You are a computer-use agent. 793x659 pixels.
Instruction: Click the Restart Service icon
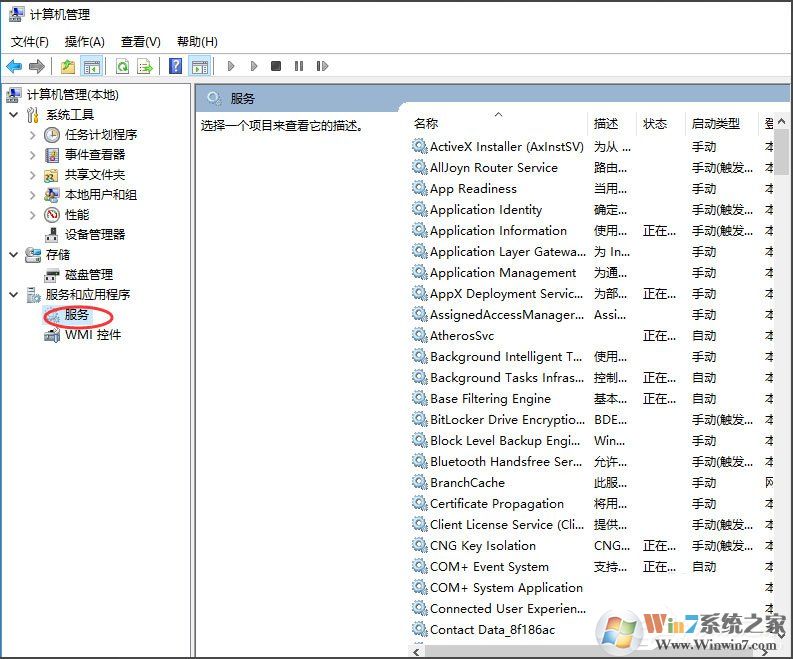tap(322, 66)
